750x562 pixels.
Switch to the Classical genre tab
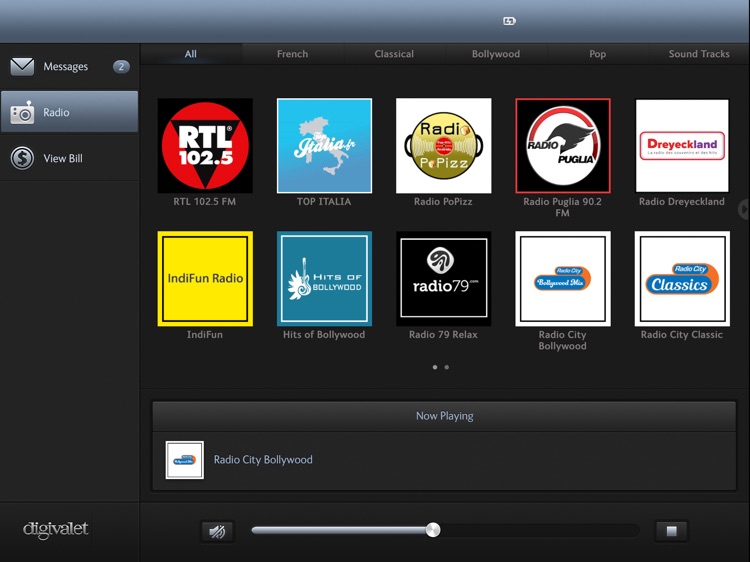point(394,54)
